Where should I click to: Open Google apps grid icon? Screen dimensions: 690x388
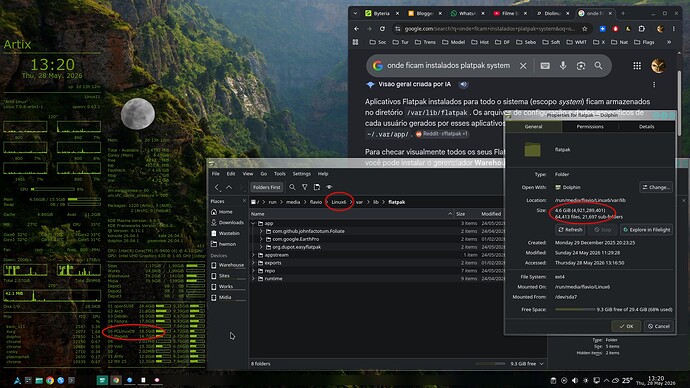coord(637,66)
